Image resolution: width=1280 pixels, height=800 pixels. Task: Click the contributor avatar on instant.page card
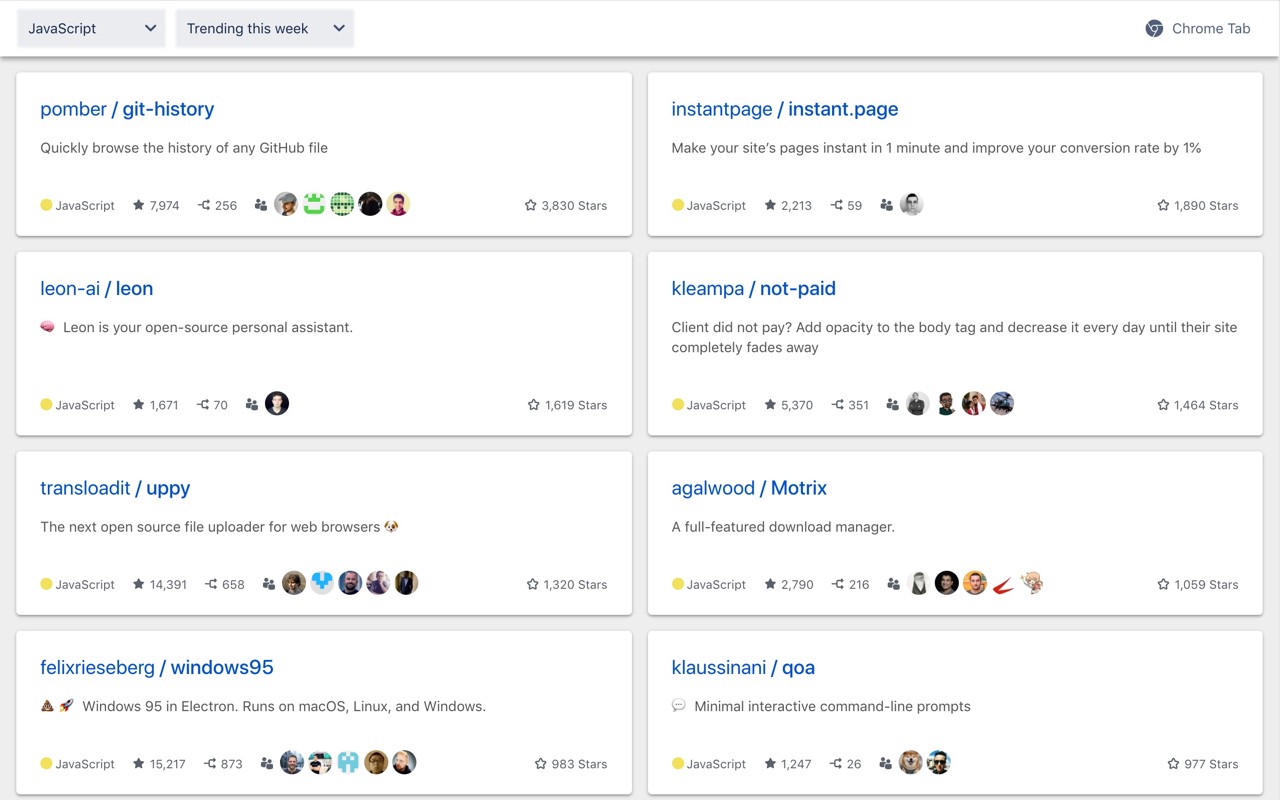(x=911, y=204)
